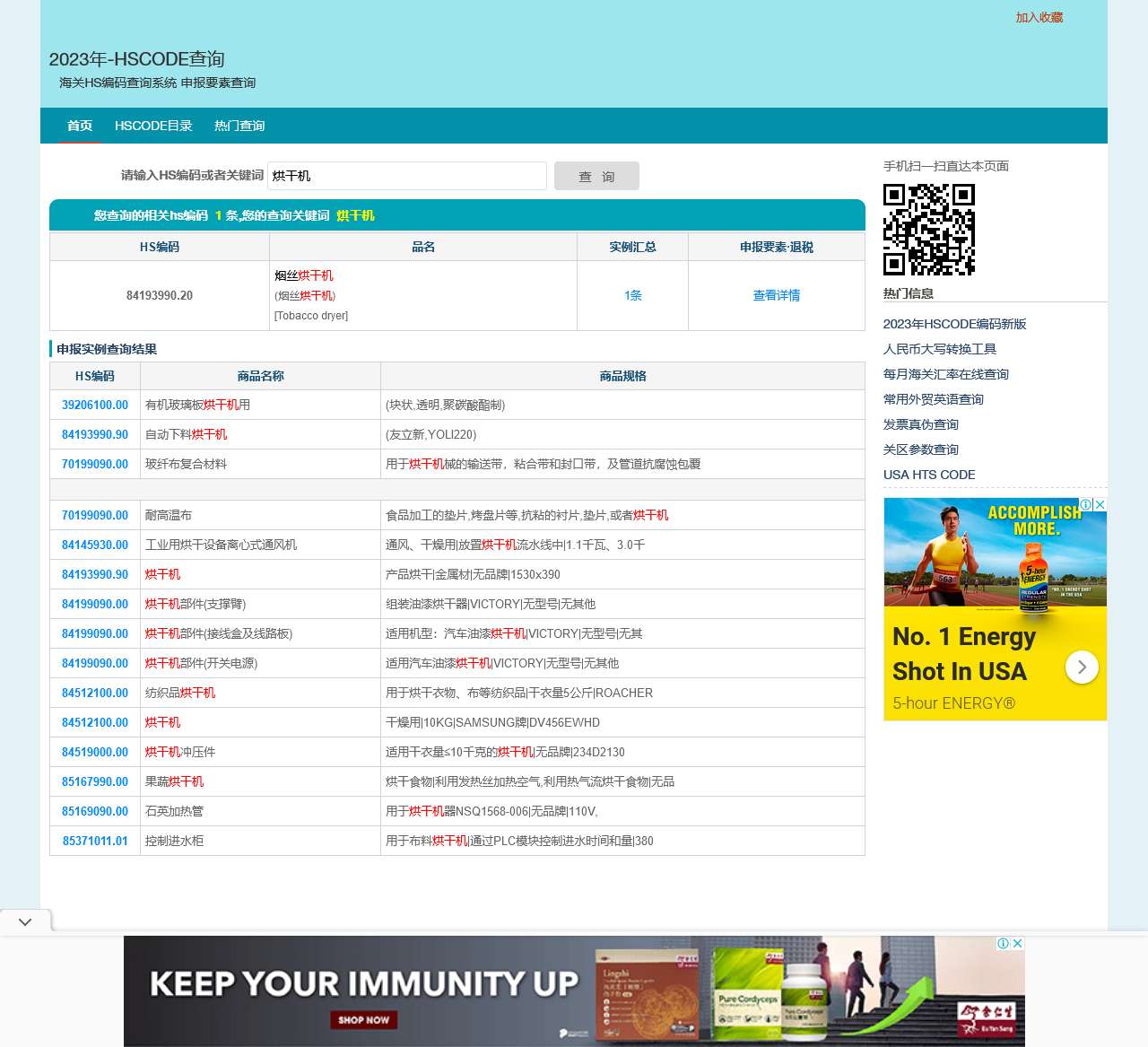
Task: Open AdChoices info on bottom banner
Action: [1004, 943]
